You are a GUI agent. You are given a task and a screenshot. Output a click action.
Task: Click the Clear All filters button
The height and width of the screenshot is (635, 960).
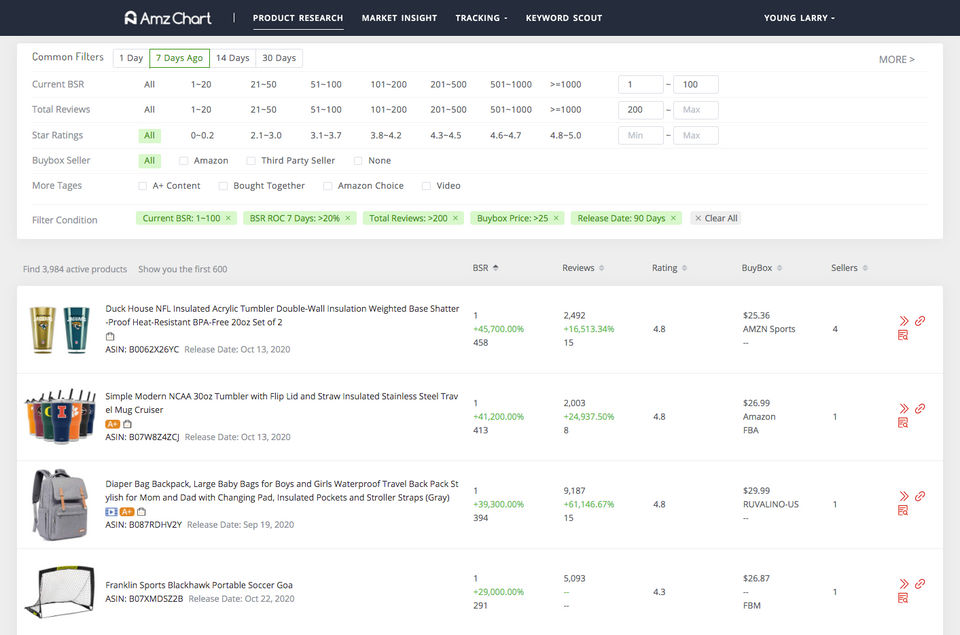pyautogui.click(x=716, y=218)
